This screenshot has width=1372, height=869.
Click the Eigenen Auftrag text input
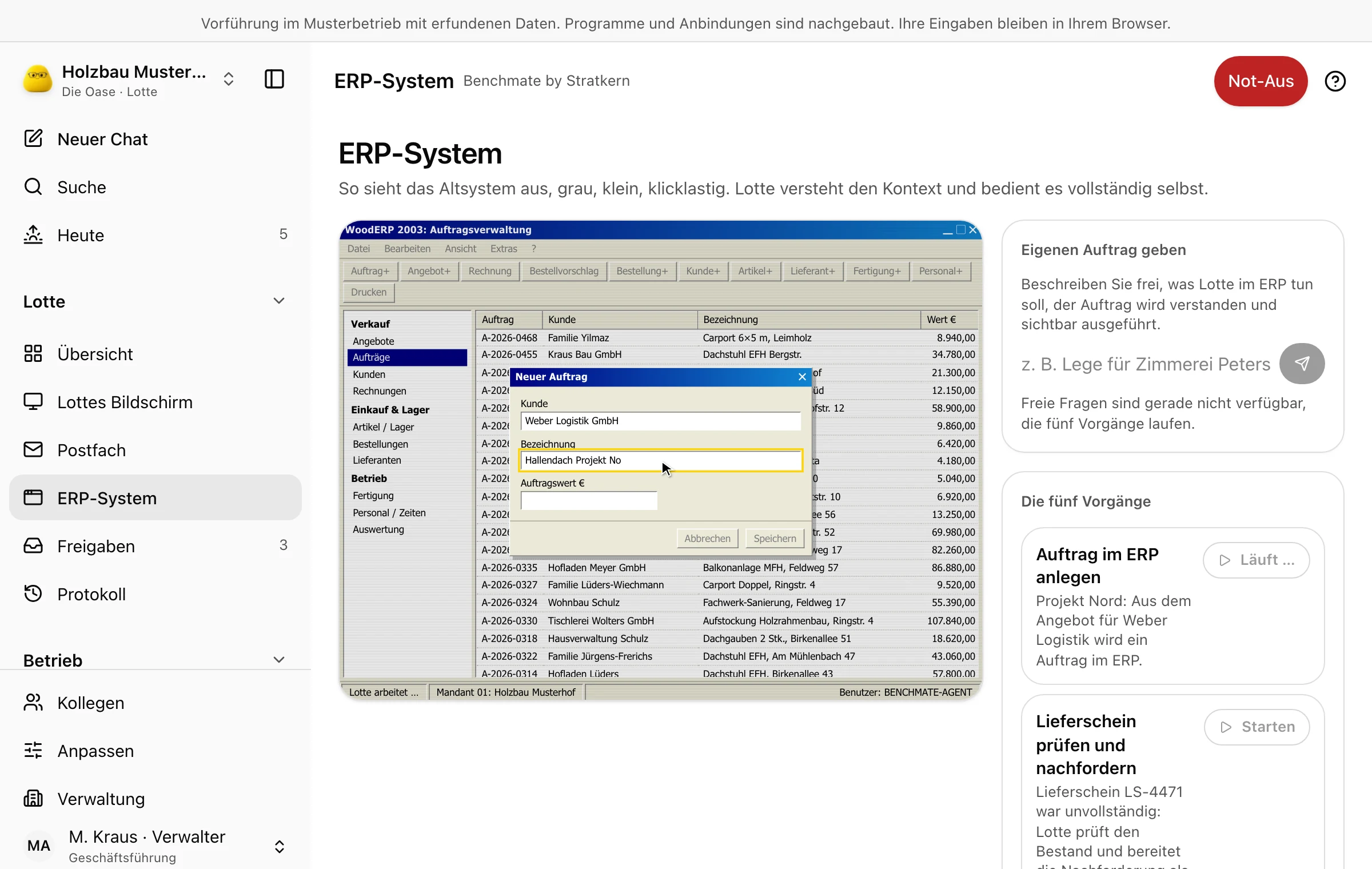coord(1146,364)
